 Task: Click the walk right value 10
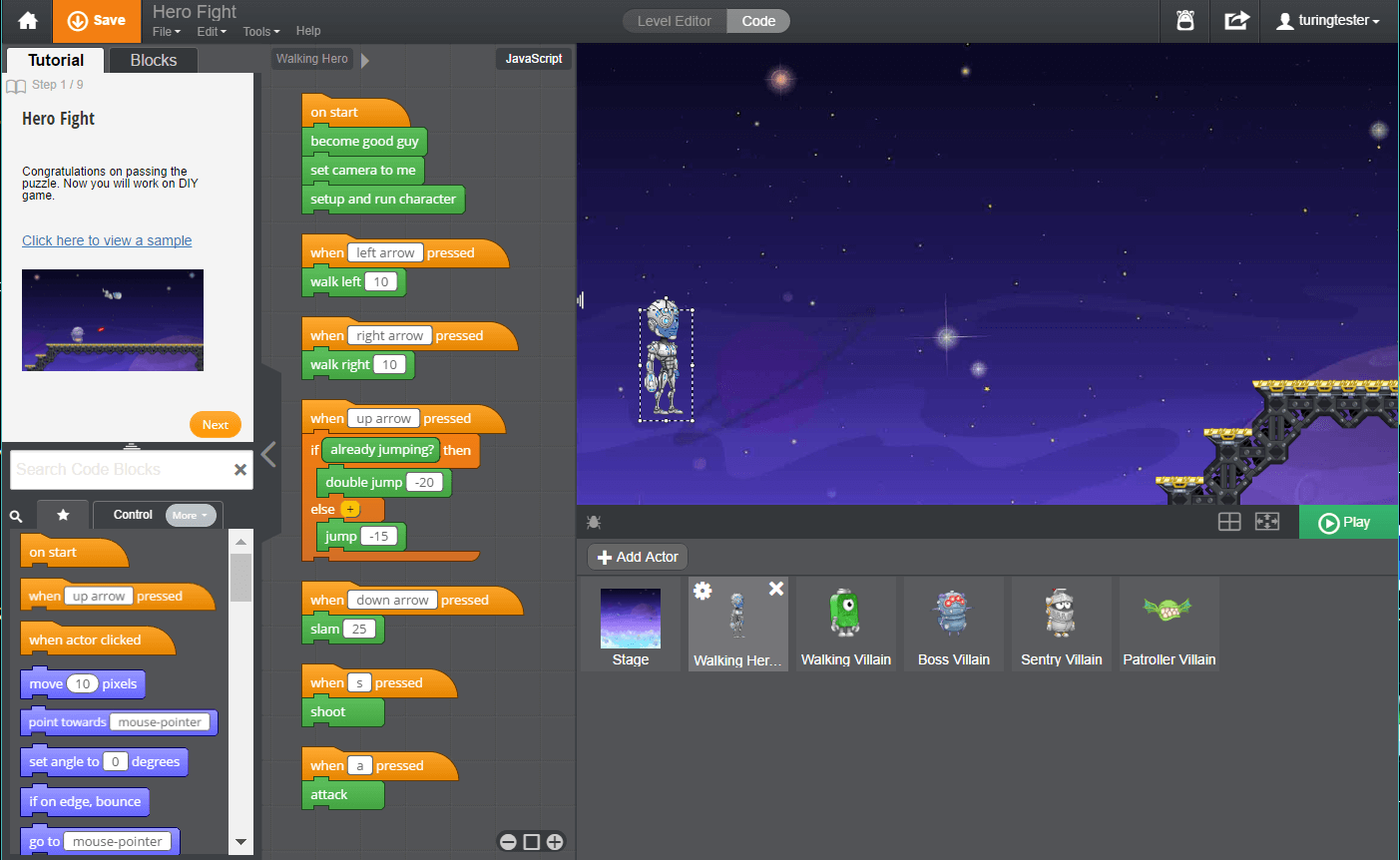tap(389, 365)
